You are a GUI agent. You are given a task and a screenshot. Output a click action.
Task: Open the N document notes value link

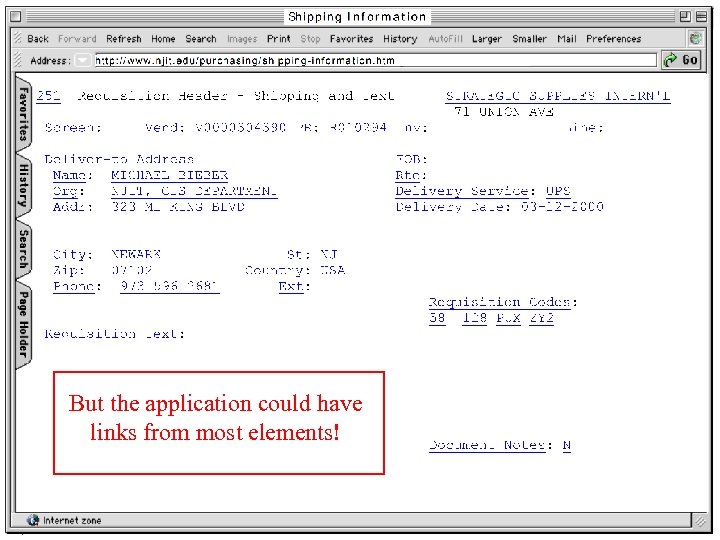pyautogui.click(x=567, y=445)
